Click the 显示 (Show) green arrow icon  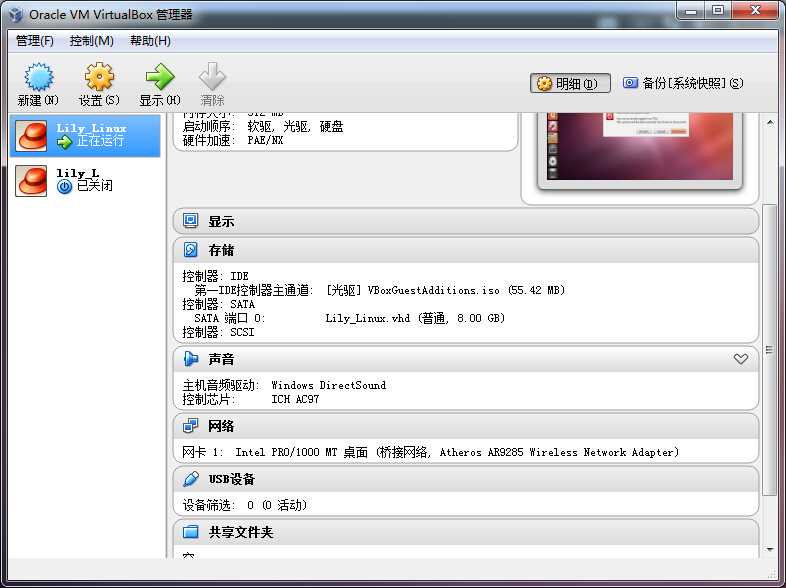pyautogui.click(x=160, y=77)
